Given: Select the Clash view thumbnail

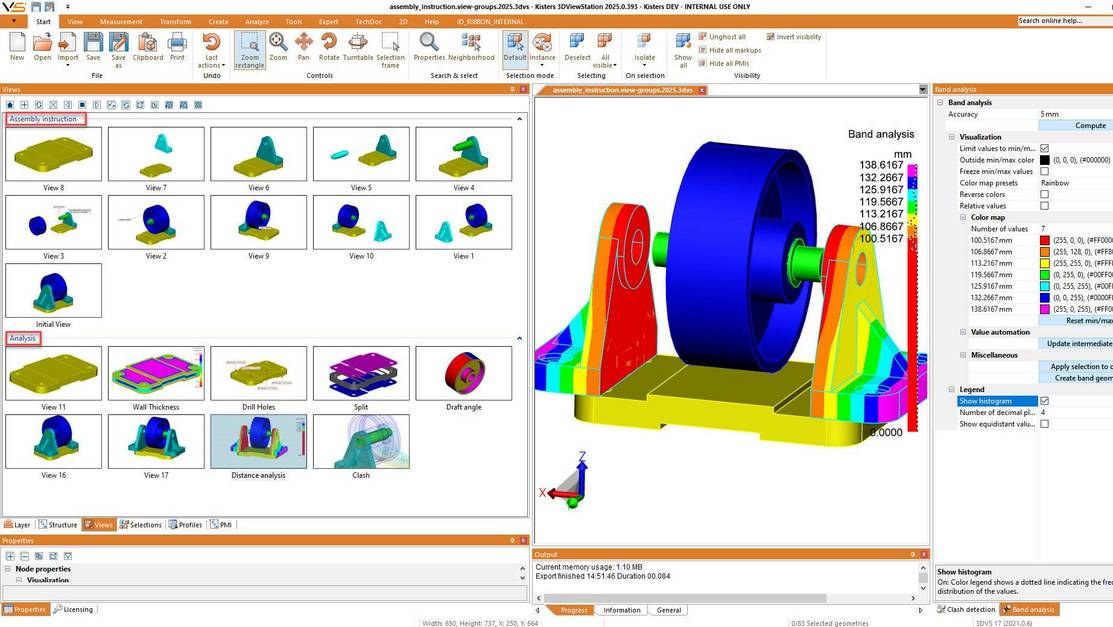Looking at the screenshot, I should pos(361,442).
